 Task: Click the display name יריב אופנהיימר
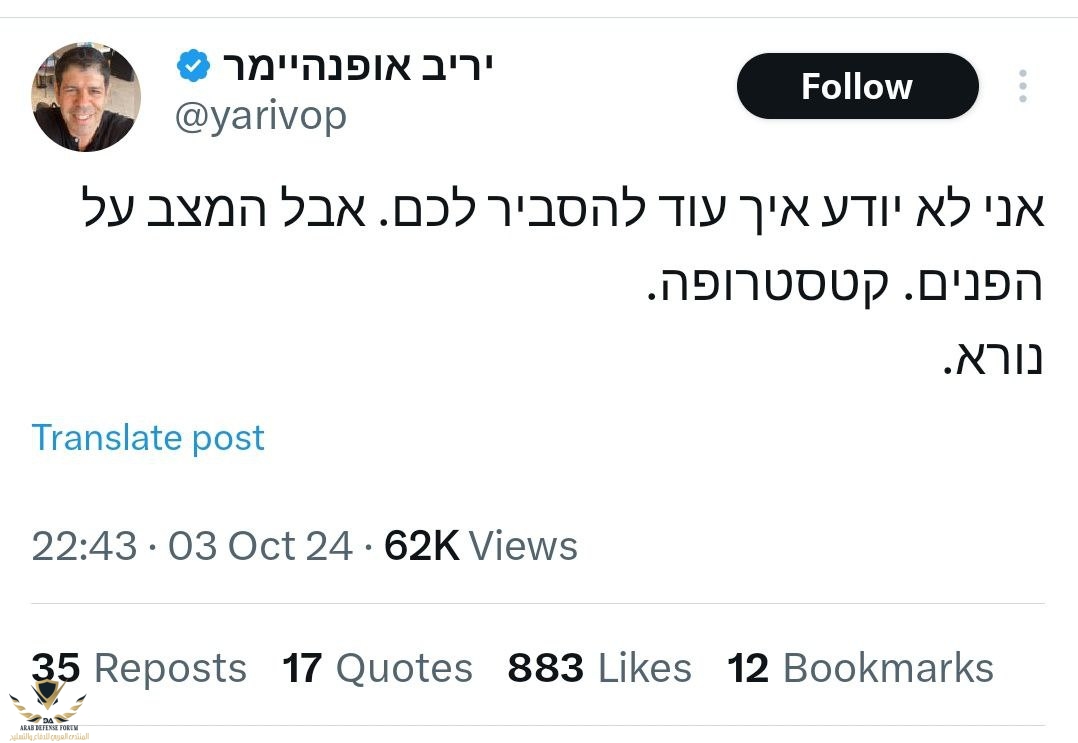coord(357,66)
